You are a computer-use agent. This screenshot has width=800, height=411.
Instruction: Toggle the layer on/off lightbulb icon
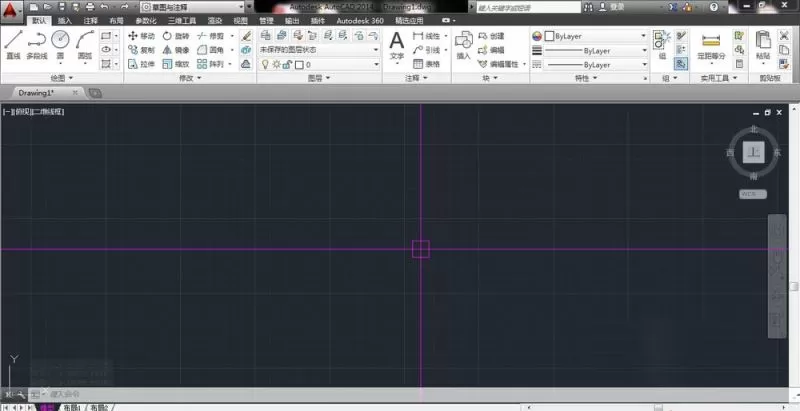265,65
